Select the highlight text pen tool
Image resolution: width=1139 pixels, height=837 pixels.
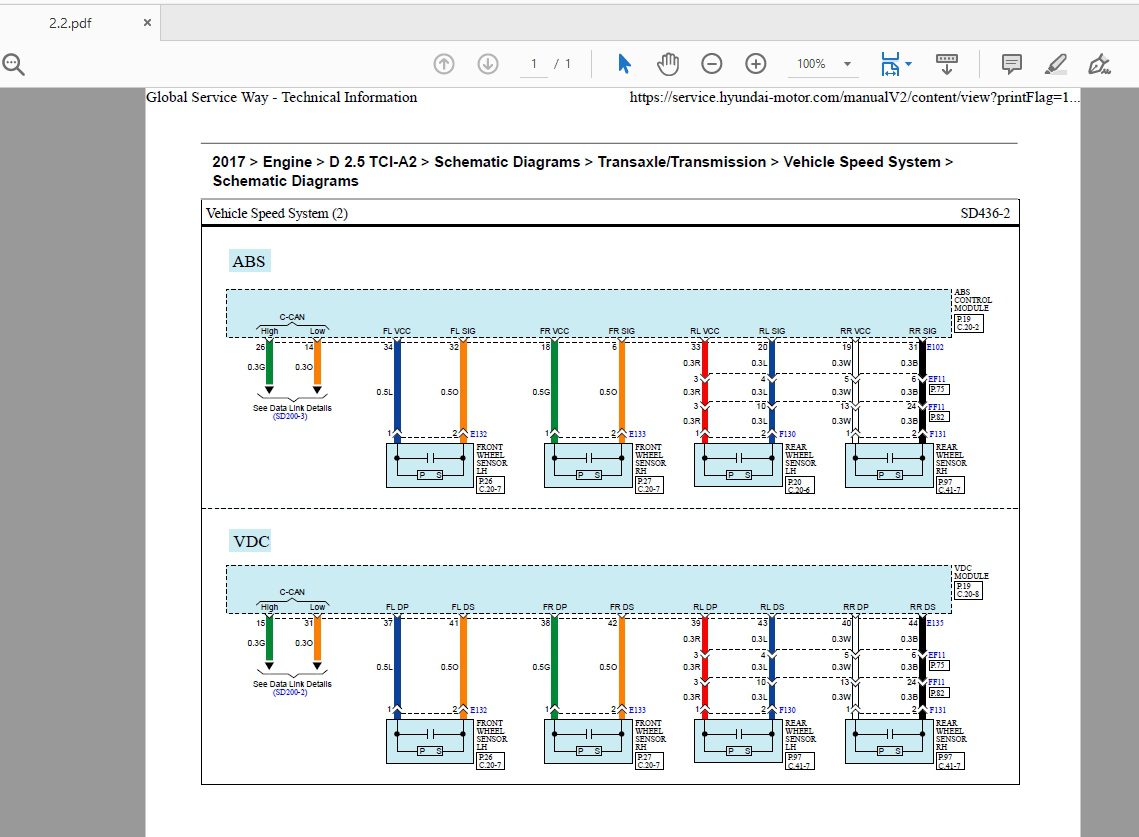tap(1056, 64)
